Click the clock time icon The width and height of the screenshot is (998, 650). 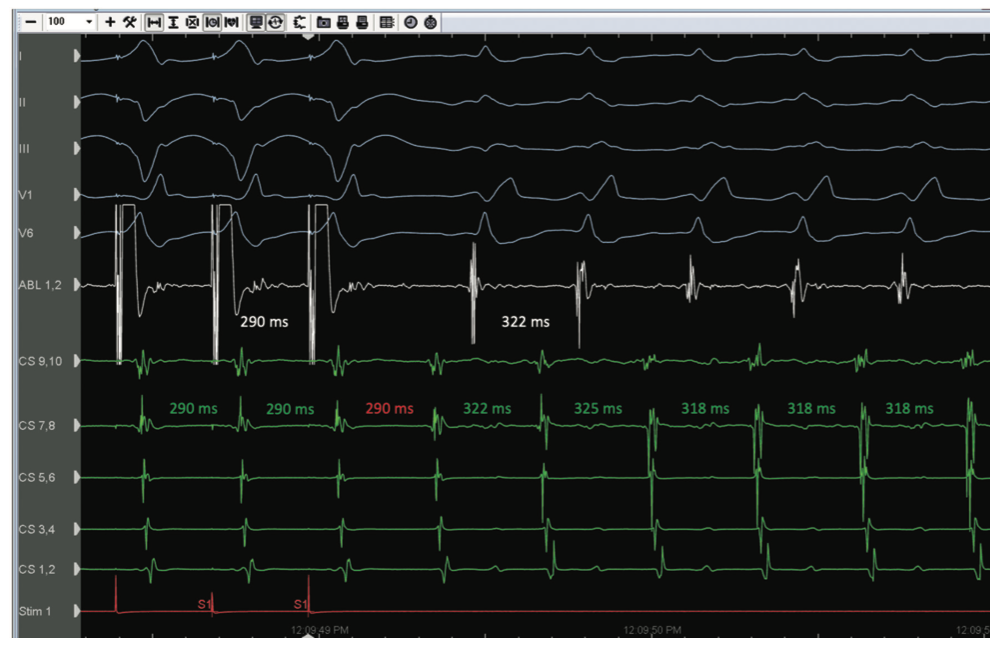click(411, 21)
